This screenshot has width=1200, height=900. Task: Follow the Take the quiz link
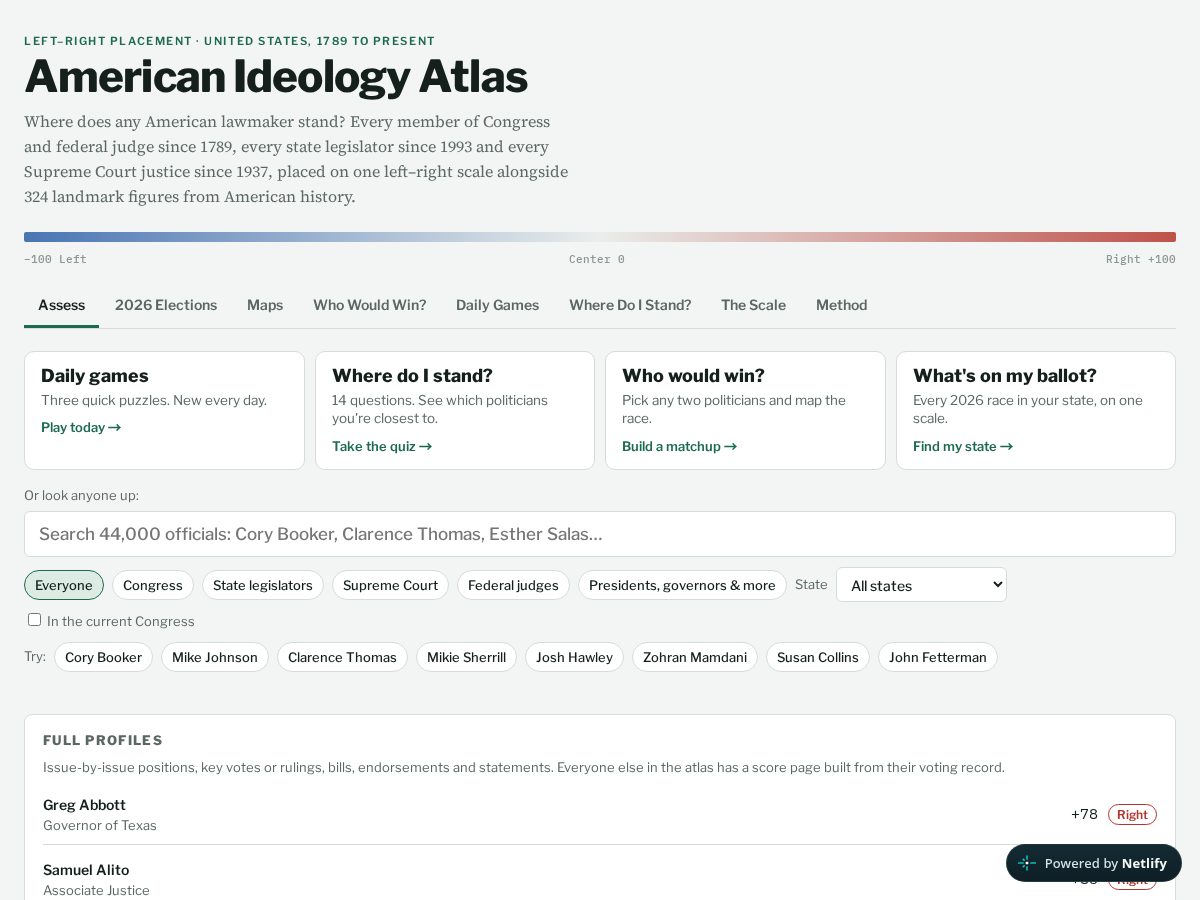(x=382, y=446)
